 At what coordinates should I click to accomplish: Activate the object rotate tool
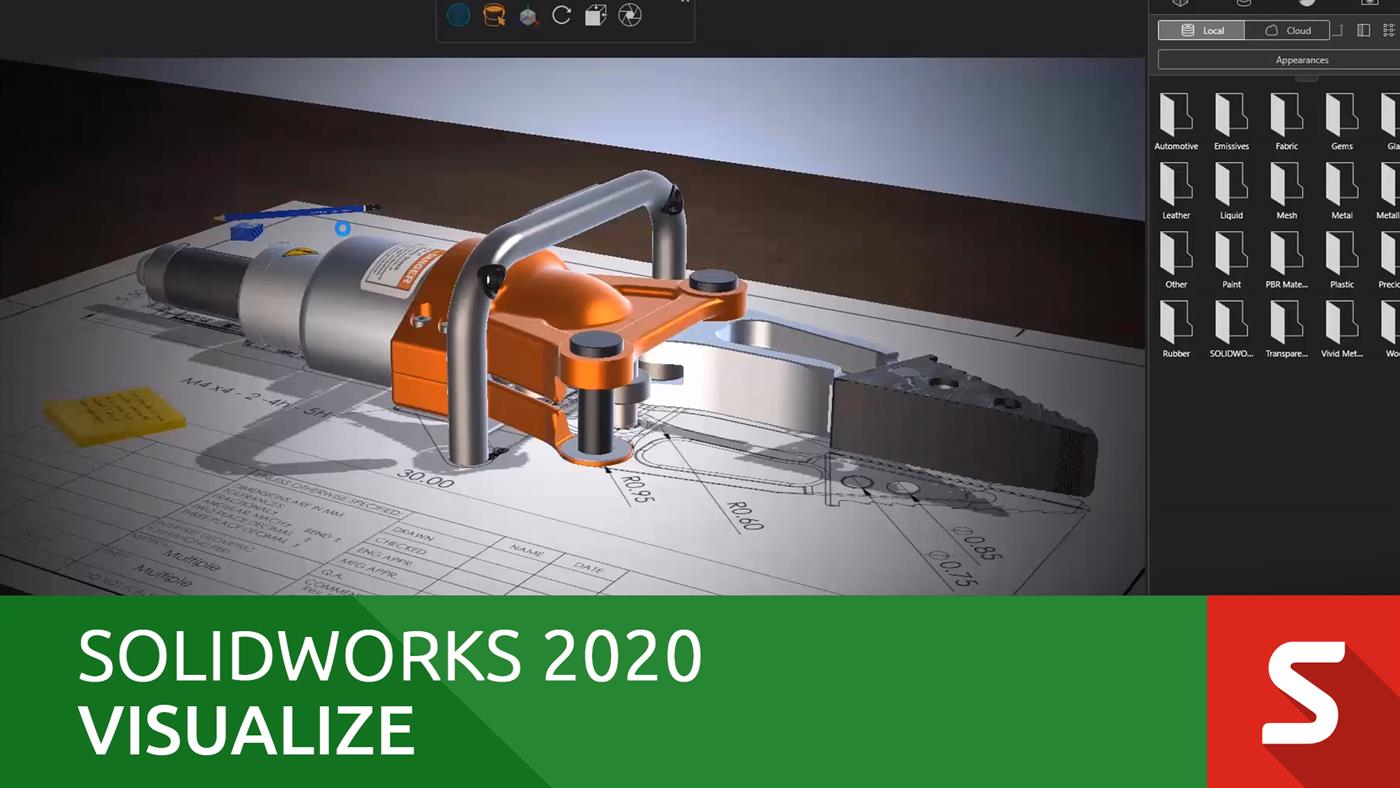point(560,15)
